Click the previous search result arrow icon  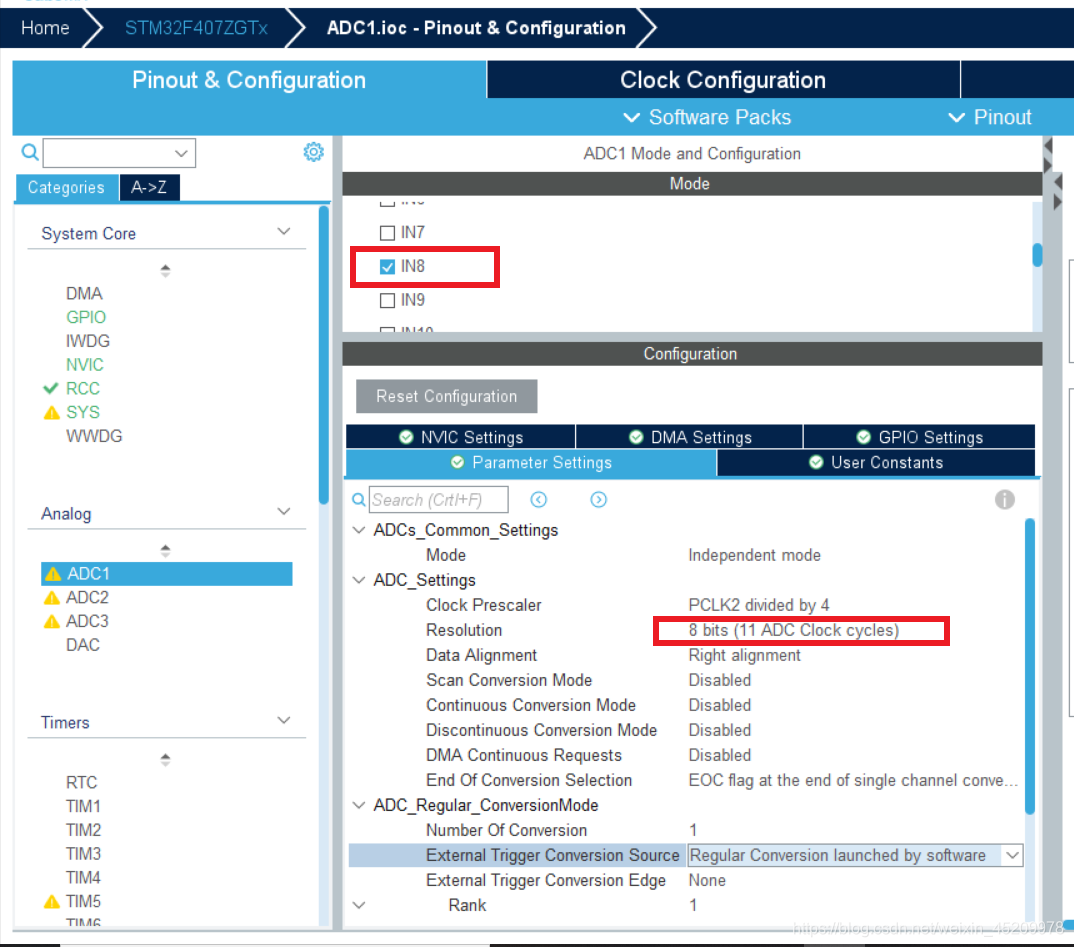(x=538, y=500)
